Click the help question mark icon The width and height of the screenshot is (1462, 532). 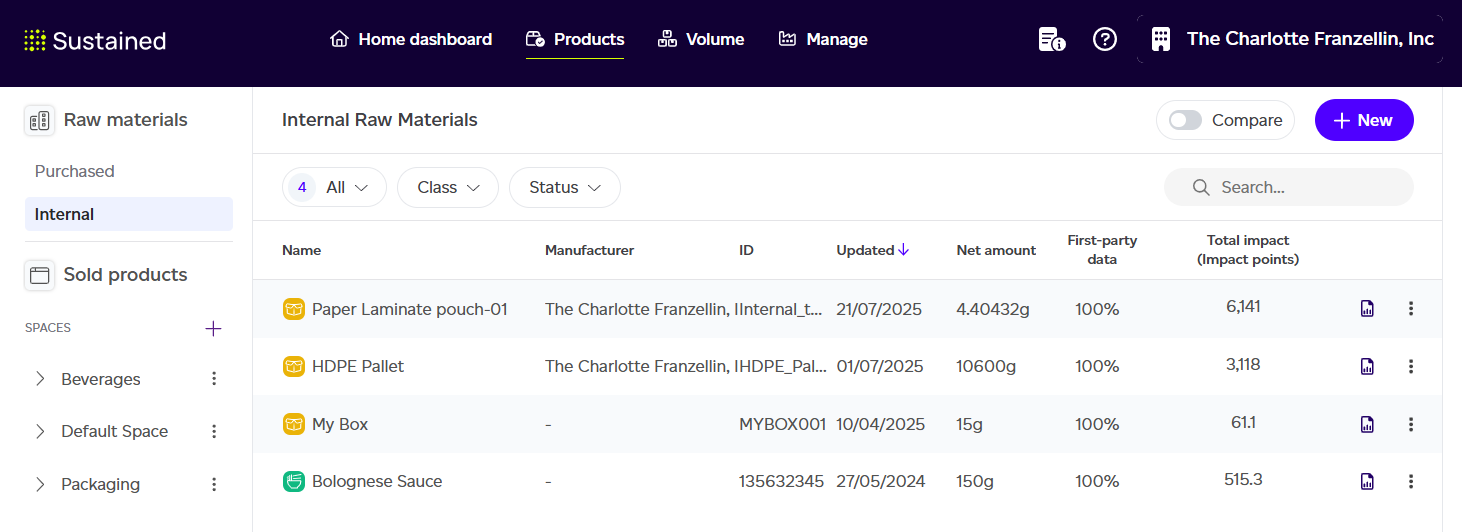[x=1104, y=40]
